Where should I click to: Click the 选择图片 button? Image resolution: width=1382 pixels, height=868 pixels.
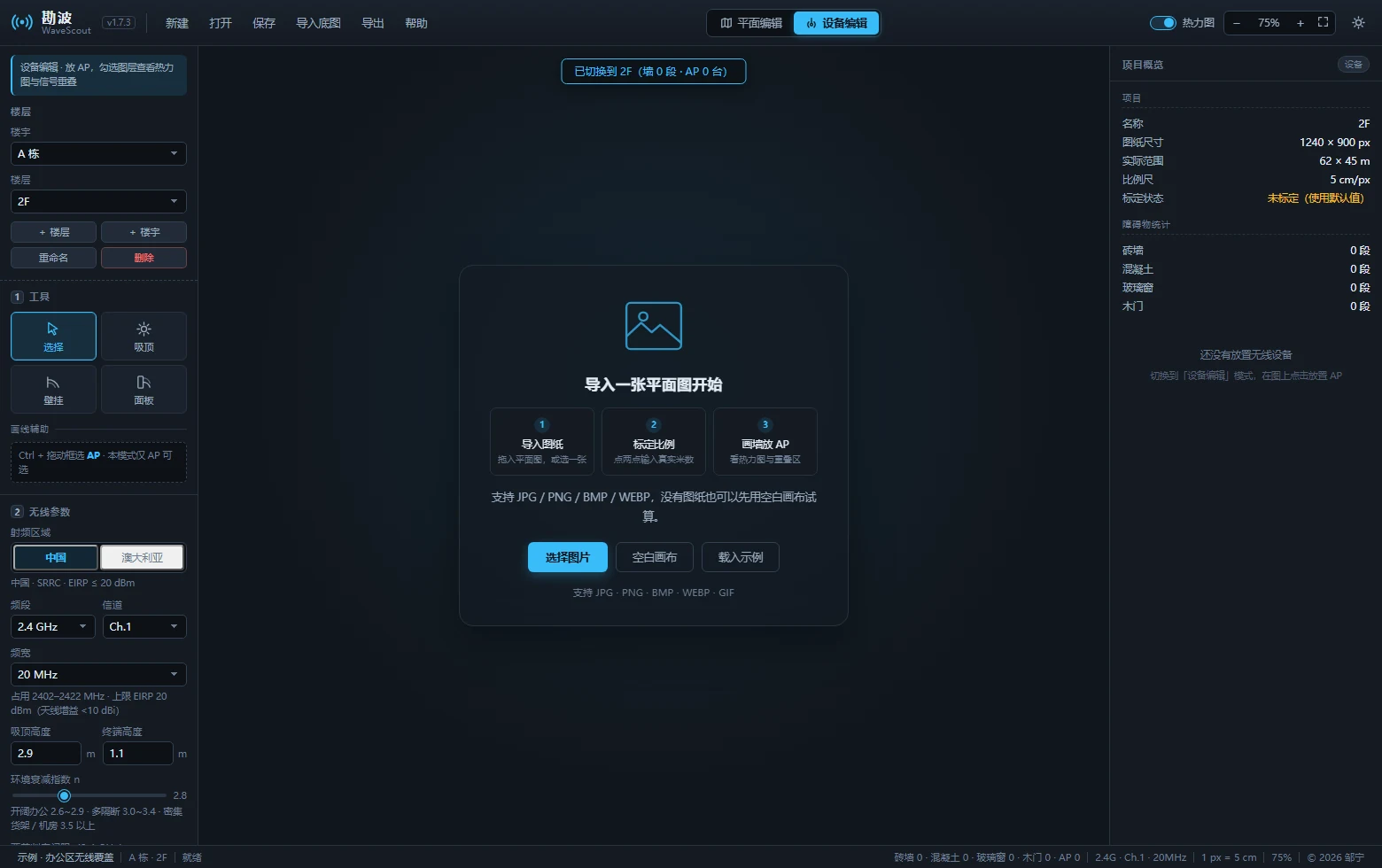pos(568,557)
